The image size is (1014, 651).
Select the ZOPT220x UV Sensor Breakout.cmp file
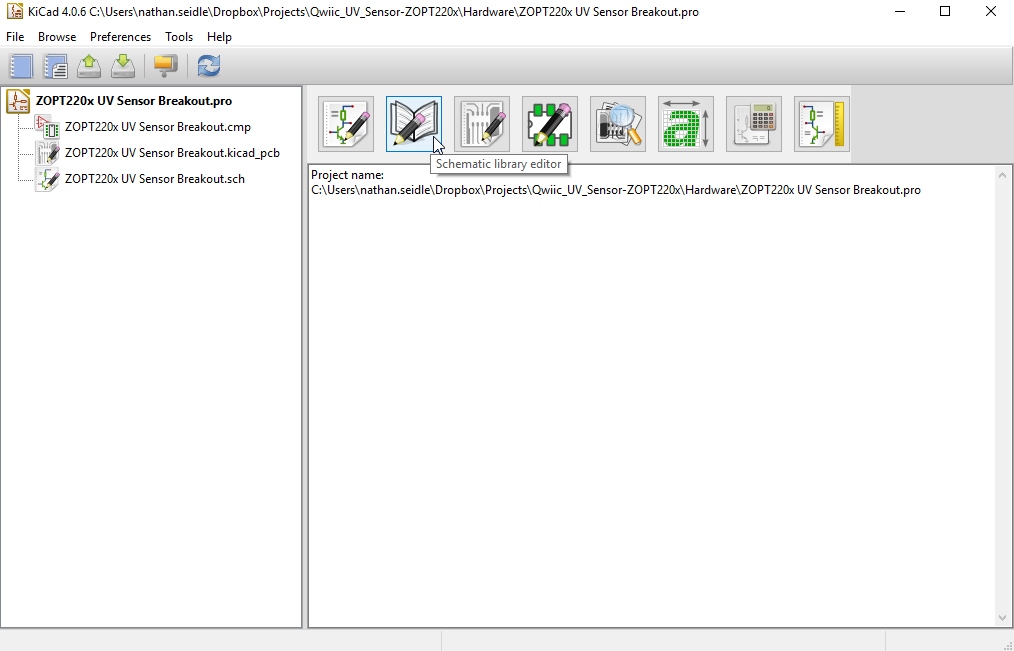point(158,127)
